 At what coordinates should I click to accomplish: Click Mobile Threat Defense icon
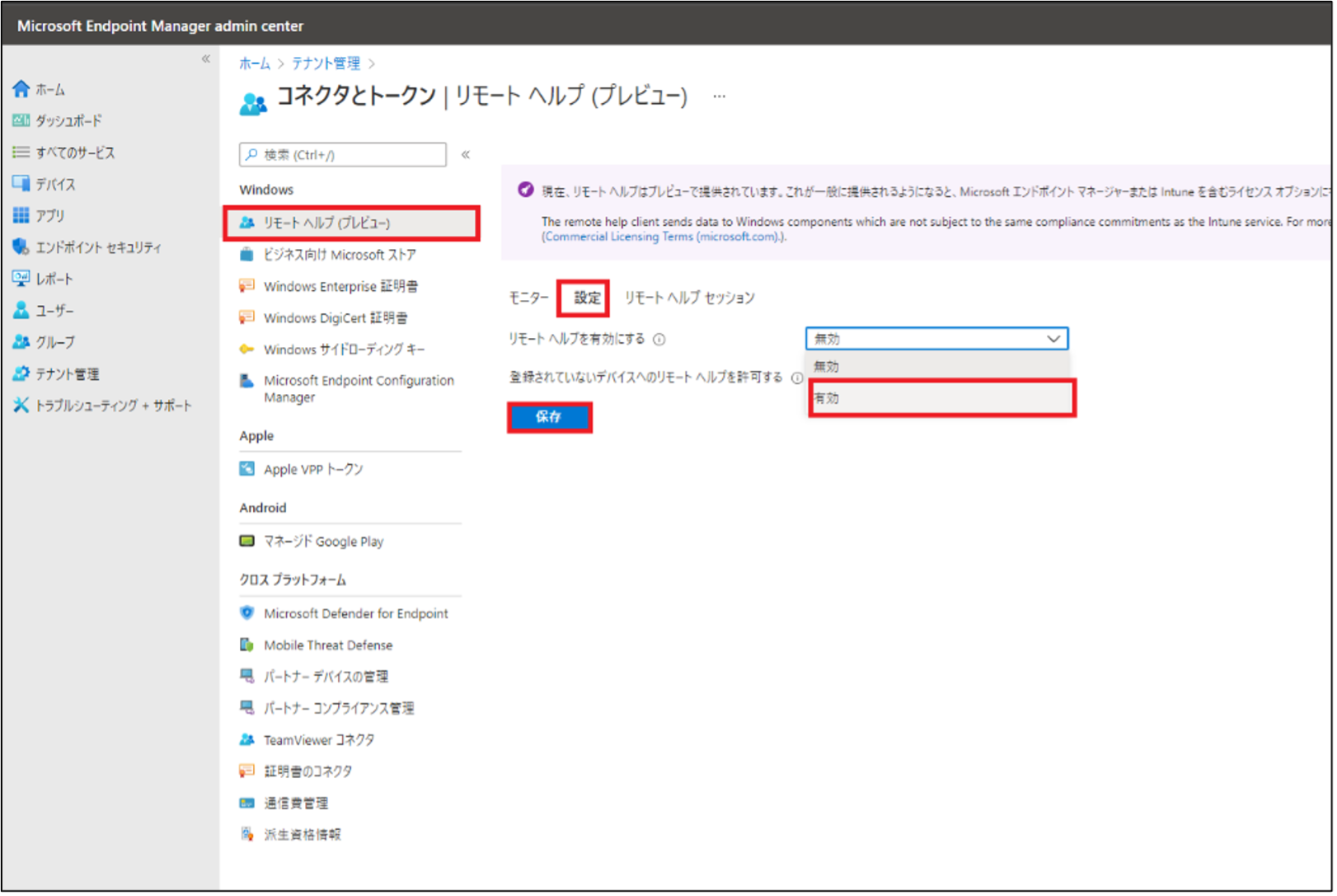pos(246,645)
